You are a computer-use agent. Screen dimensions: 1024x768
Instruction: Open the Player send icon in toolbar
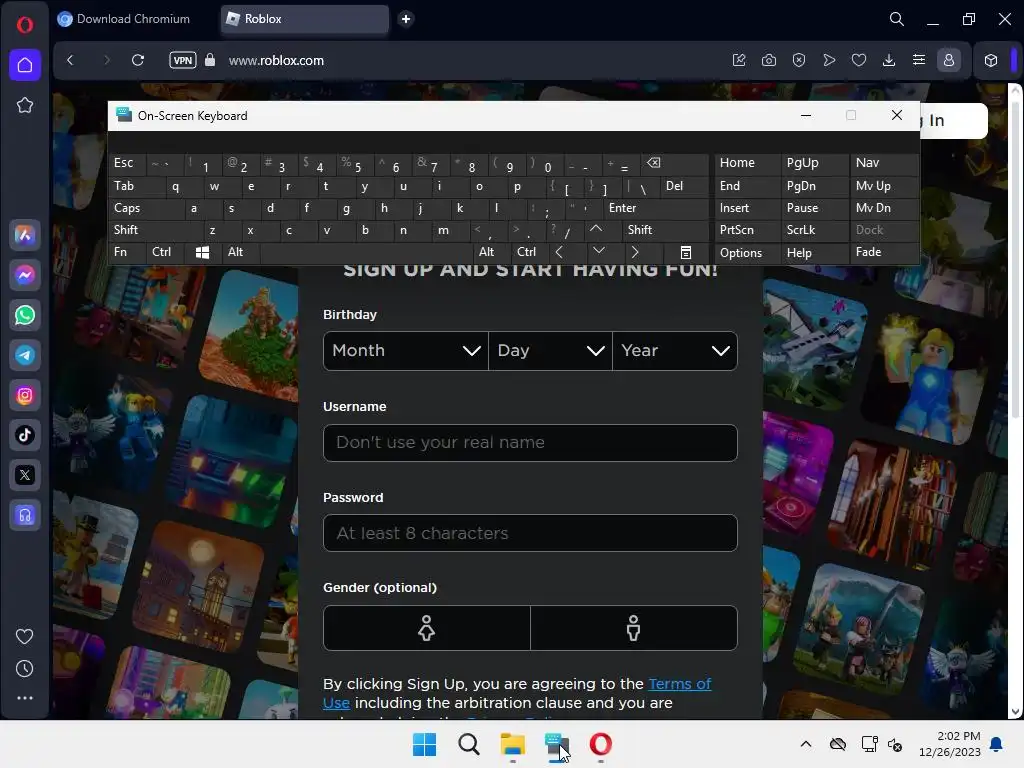[829, 60]
